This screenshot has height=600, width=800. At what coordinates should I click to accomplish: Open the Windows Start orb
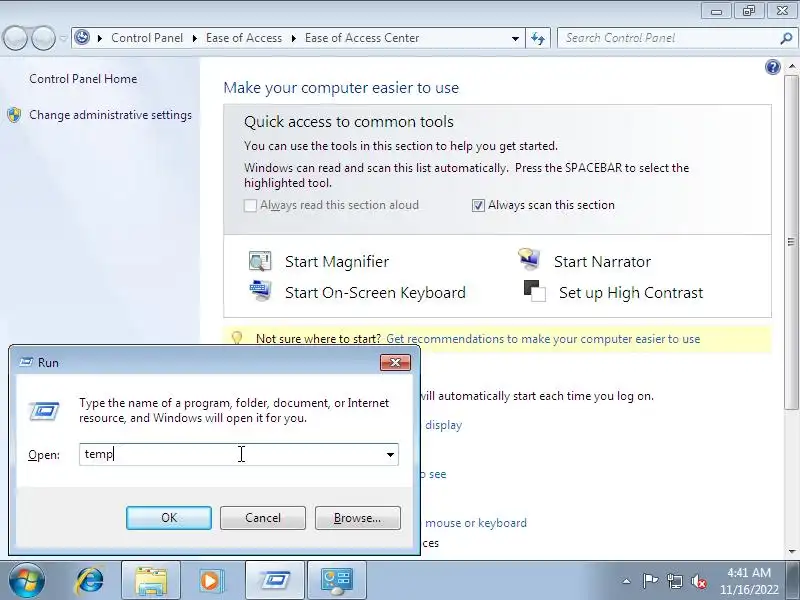[27, 581]
